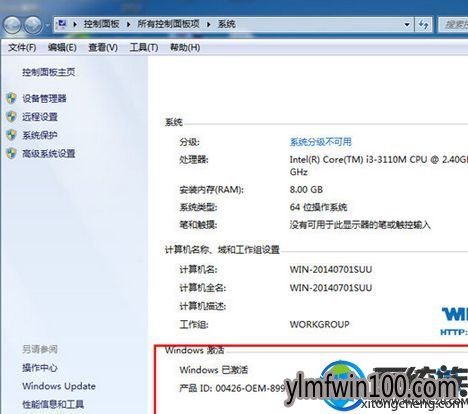Click the control panel icon in address bar
This screenshot has width=468, height=414.
point(62,24)
